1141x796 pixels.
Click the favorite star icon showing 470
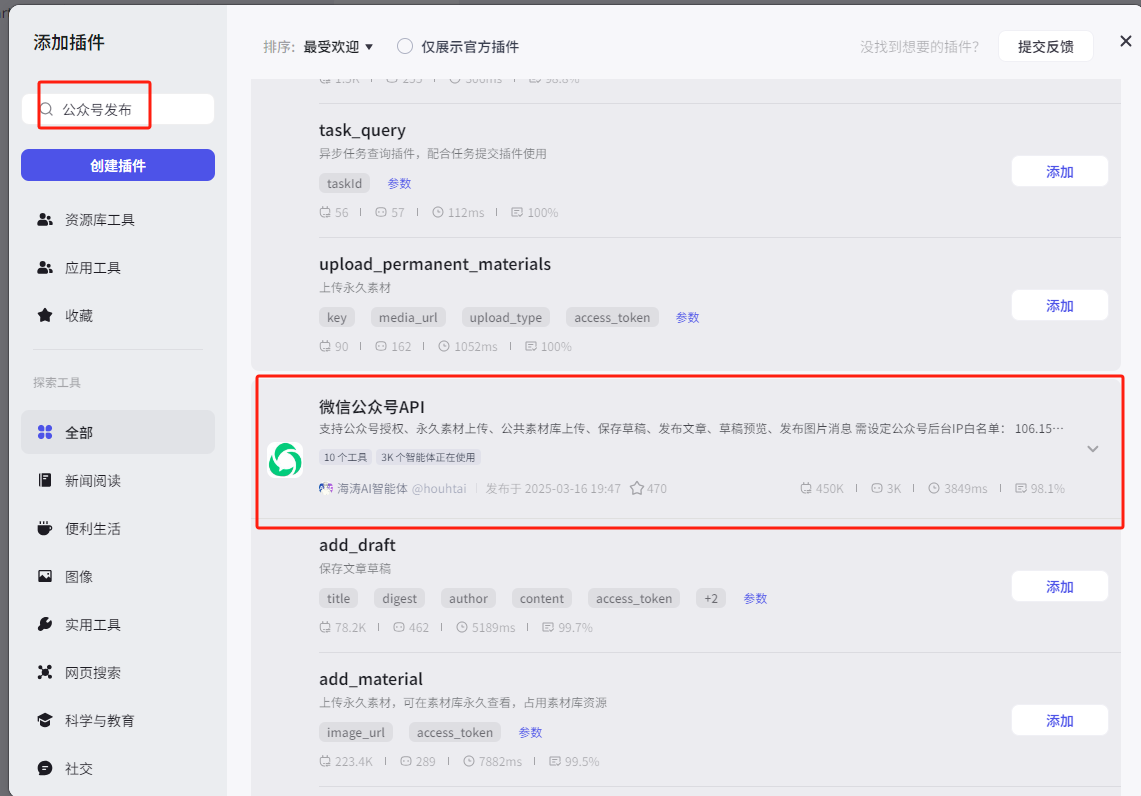[637, 488]
